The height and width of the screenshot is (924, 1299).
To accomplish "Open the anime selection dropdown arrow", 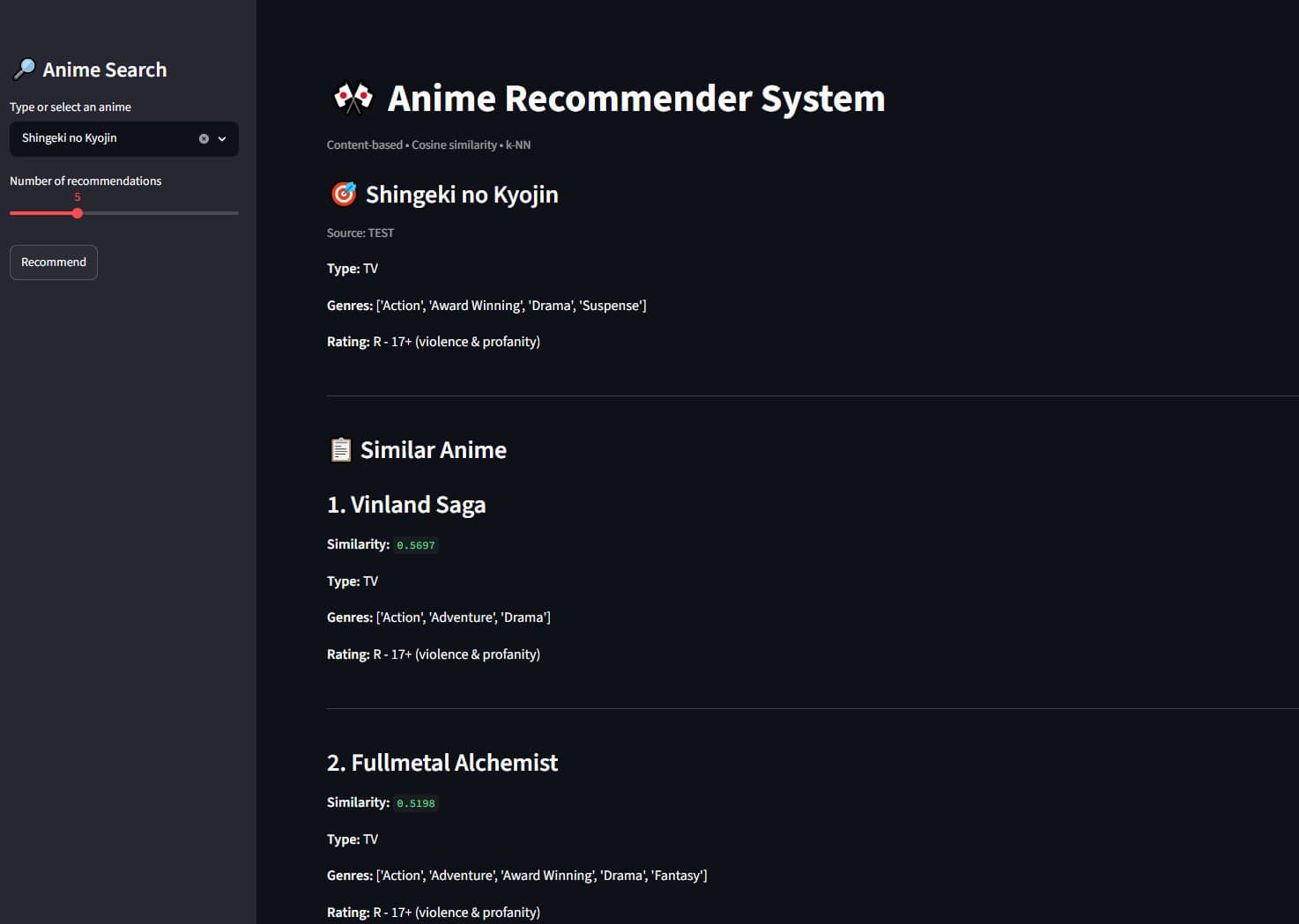I will [222, 138].
